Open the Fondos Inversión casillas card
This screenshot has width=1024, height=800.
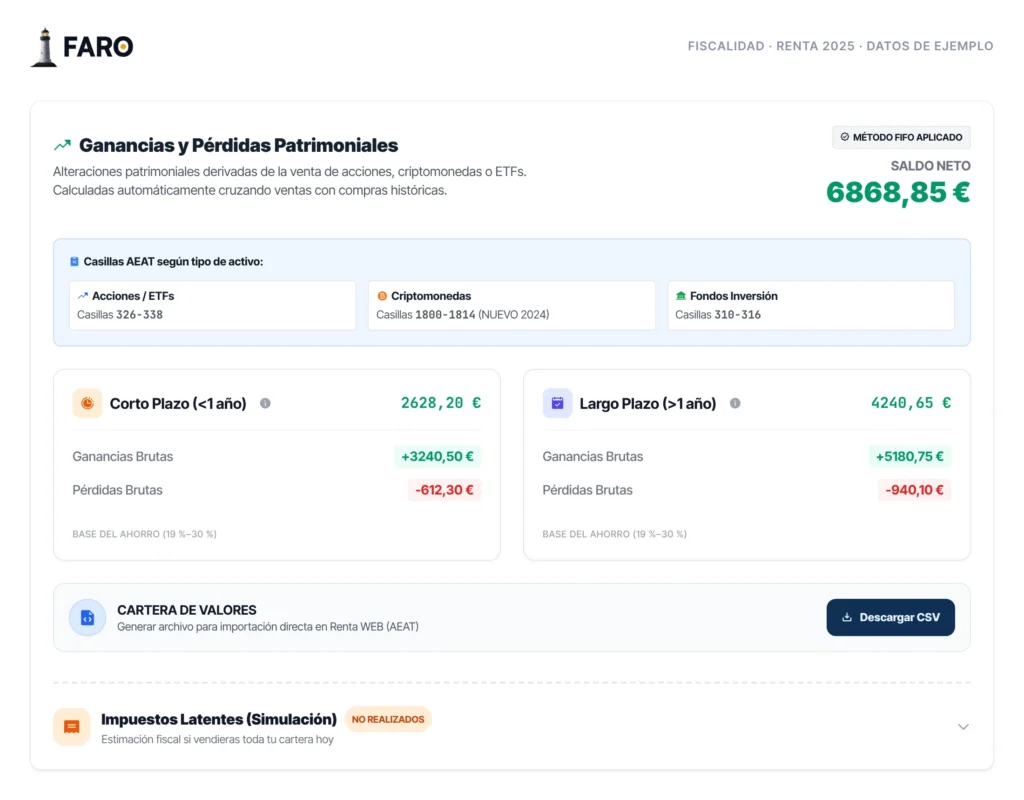[x=810, y=305]
